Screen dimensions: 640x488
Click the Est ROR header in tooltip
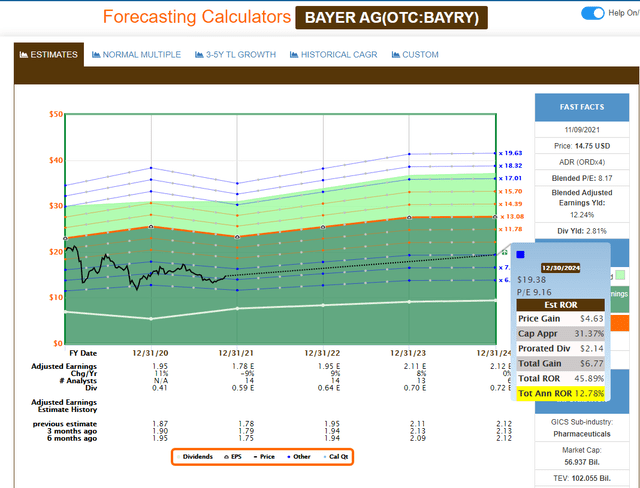(x=560, y=305)
